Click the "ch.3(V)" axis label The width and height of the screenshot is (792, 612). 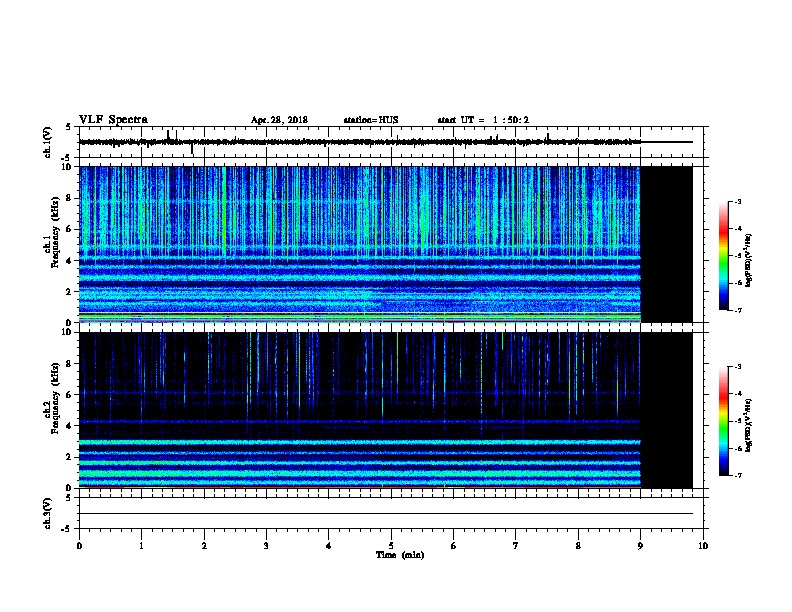click(x=48, y=513)
